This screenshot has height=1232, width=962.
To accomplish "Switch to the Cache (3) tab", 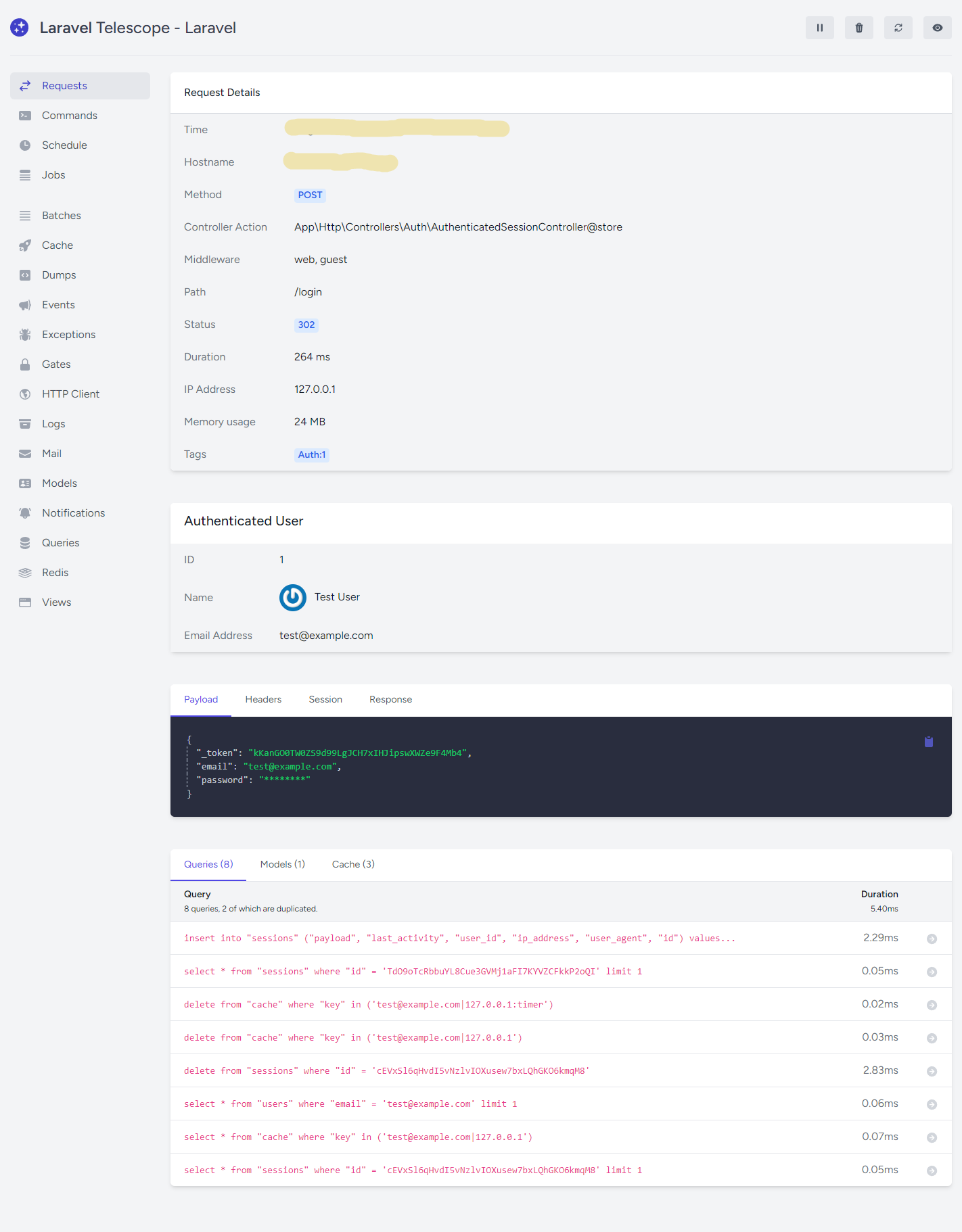I will [353, 865].
